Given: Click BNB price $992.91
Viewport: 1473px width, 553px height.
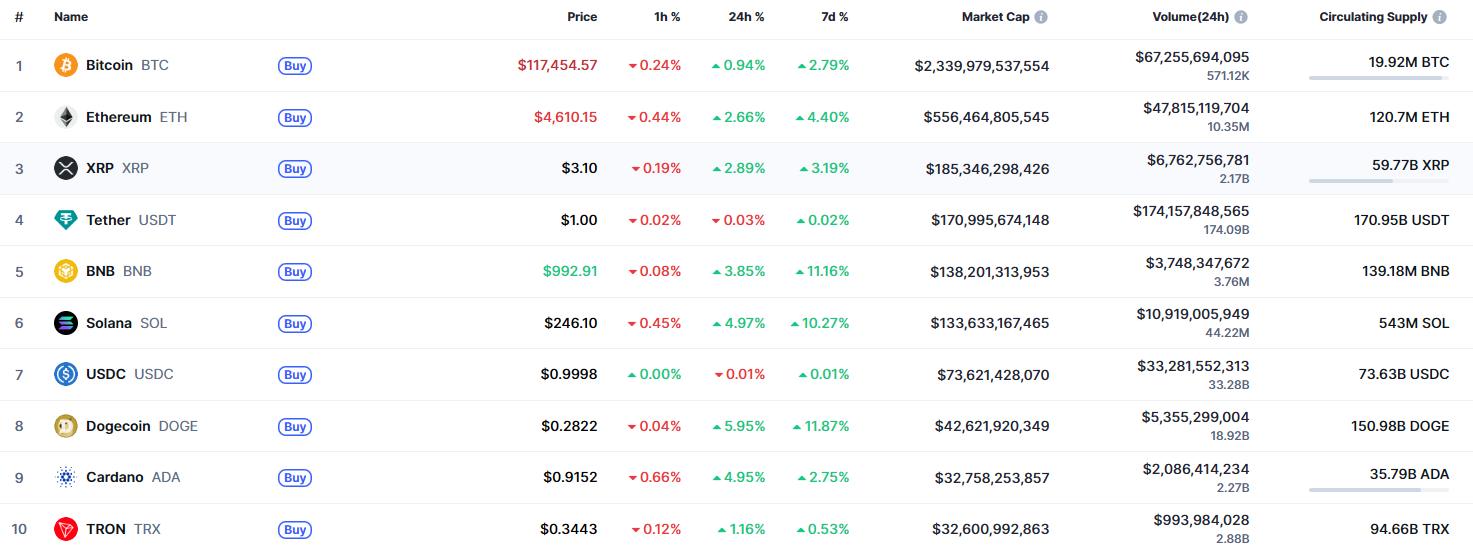Looking at the screenshot, I should (570, 271).
